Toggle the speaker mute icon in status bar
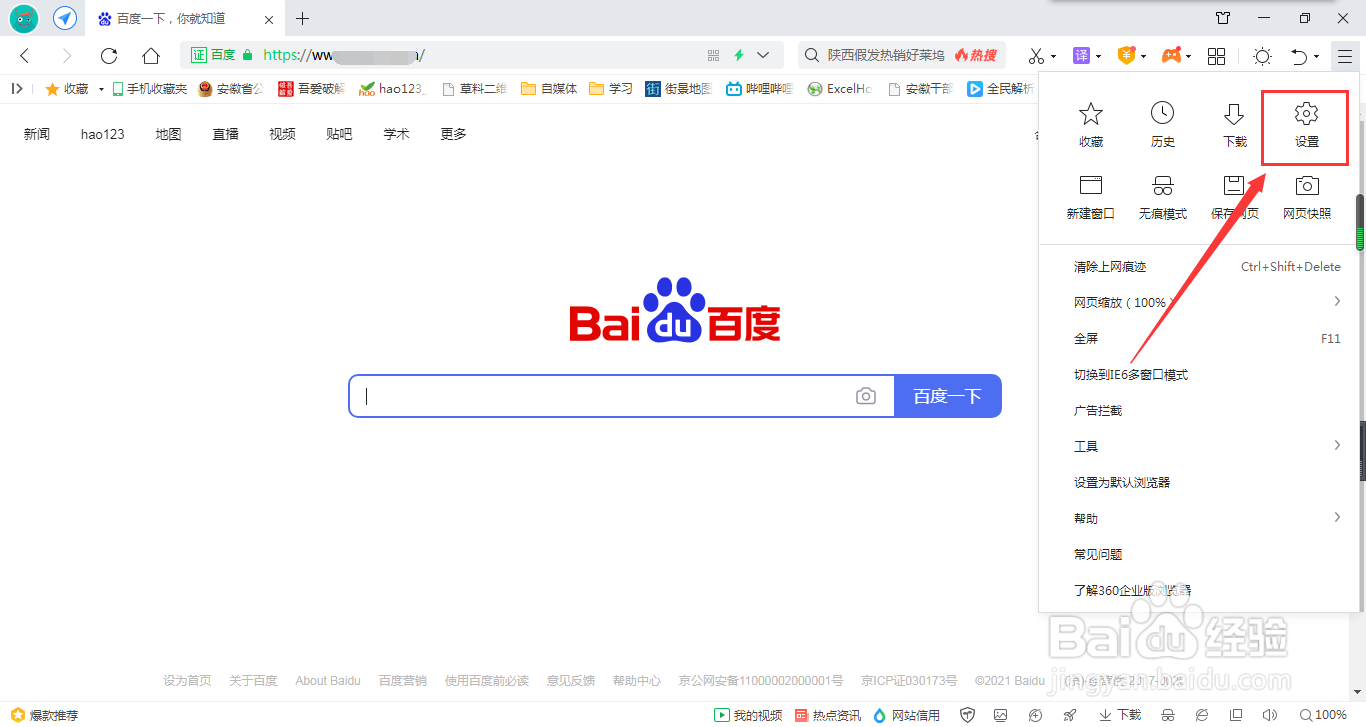 click(x=1272, y=714)
